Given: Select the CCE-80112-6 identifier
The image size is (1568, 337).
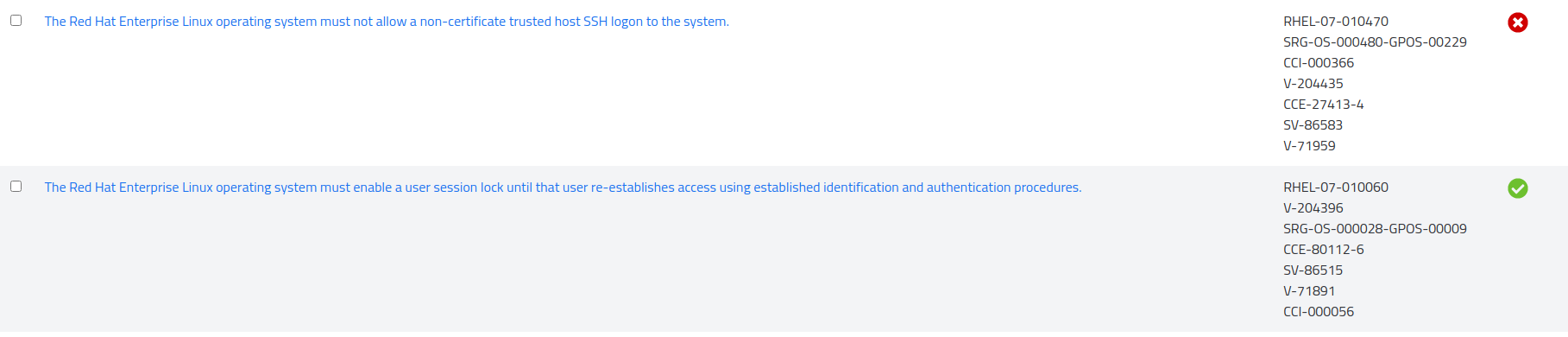Looking at the screenshot, I should (1324, 250).
